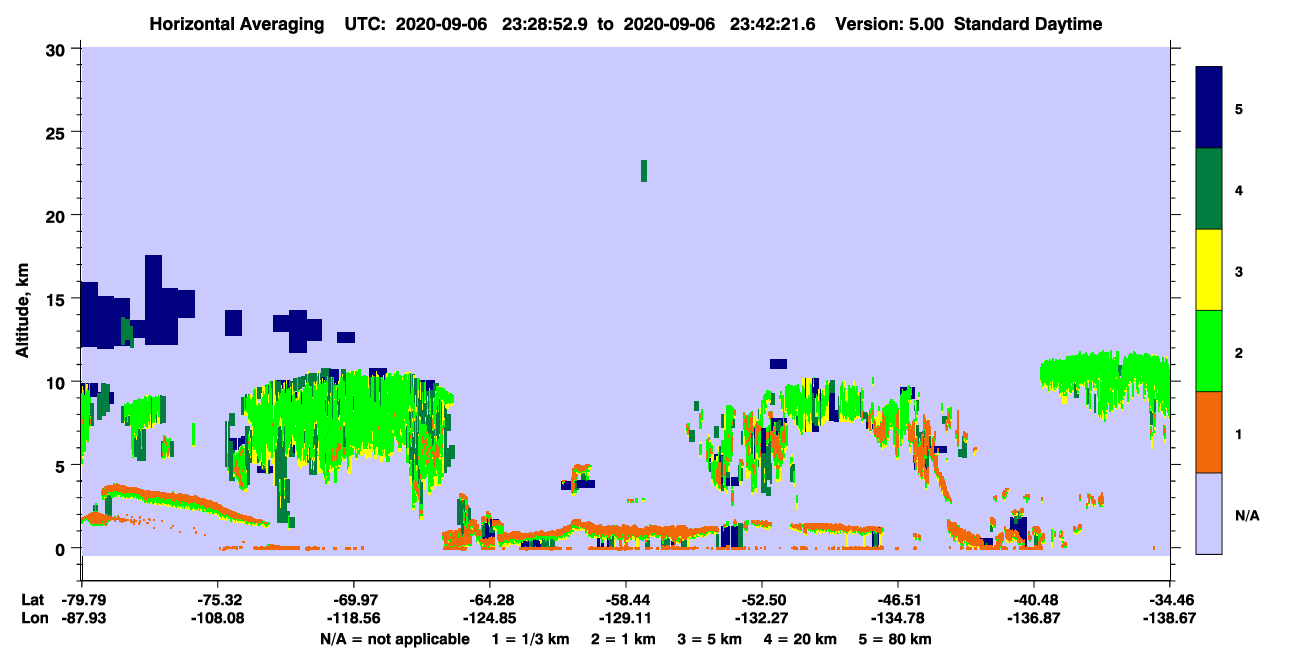Screen dimensions: 1300x667
Task: Click the lavender N/A color bar segment
Action: pyautogui.click(x=1209, y=513)
